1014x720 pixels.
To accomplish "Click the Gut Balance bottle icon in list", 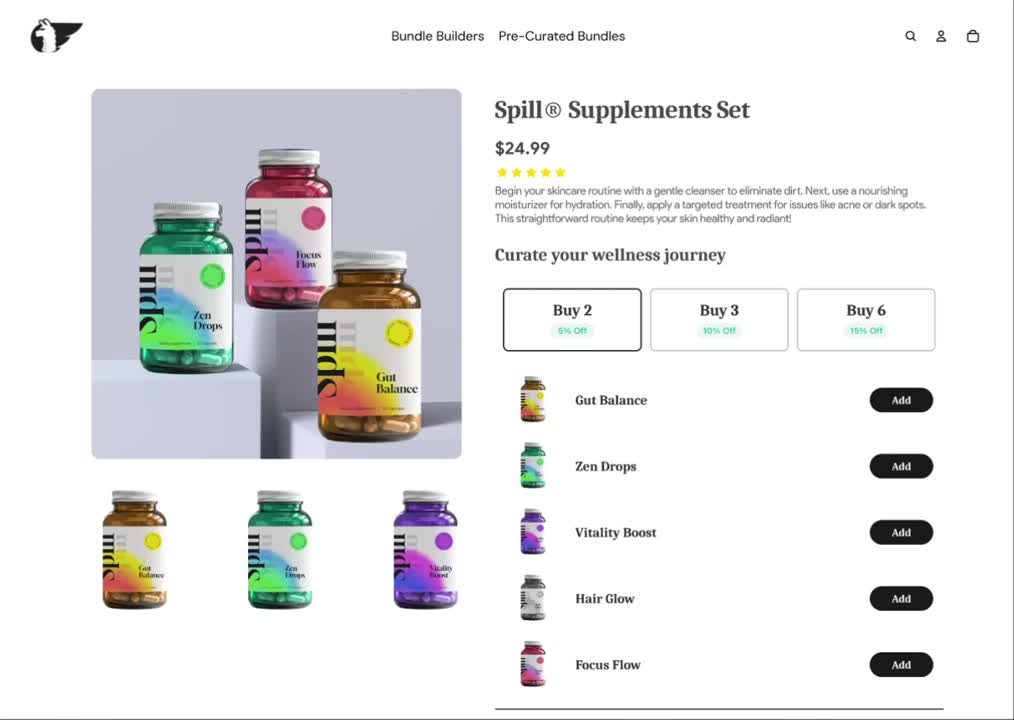I will [533, 399].
